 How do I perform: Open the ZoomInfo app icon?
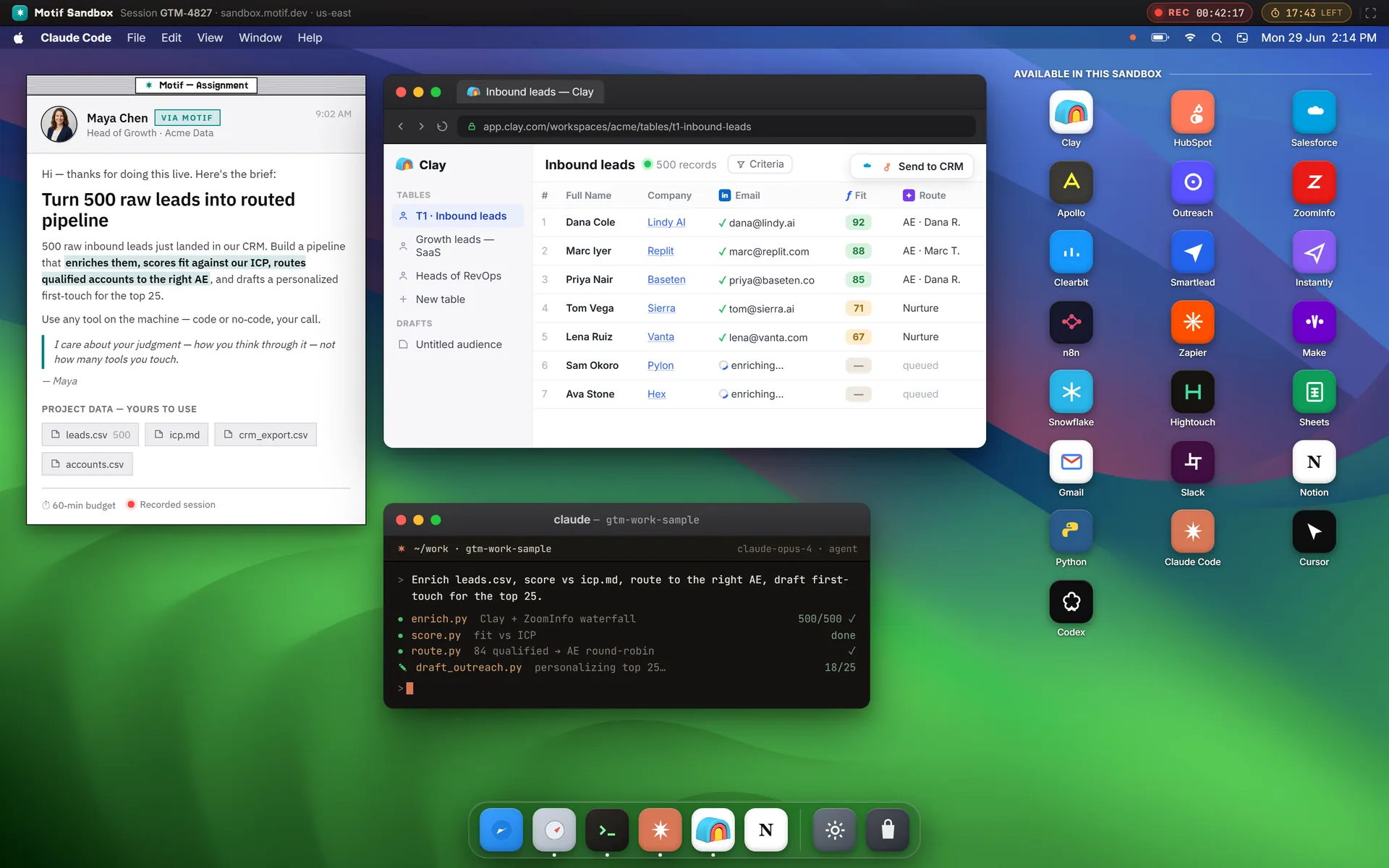pyautogui.click(x=1314, y=182)
